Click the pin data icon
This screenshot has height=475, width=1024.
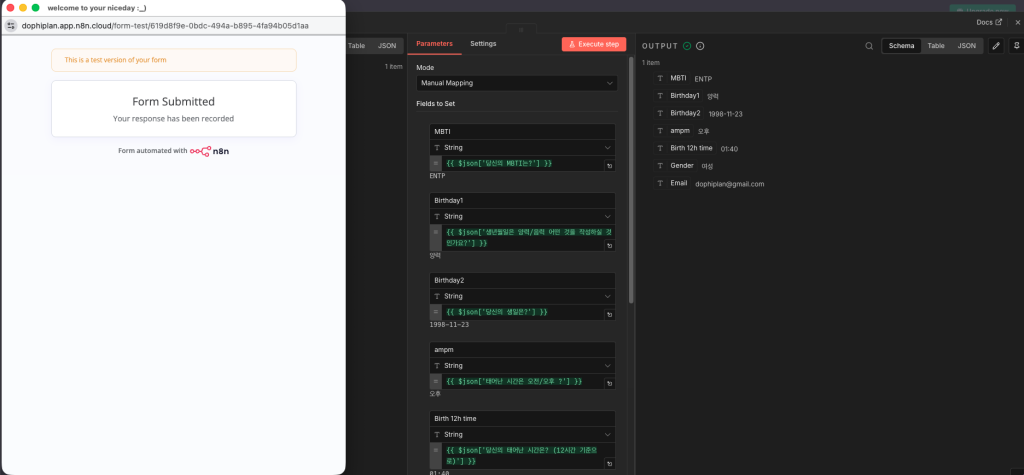1016,46
